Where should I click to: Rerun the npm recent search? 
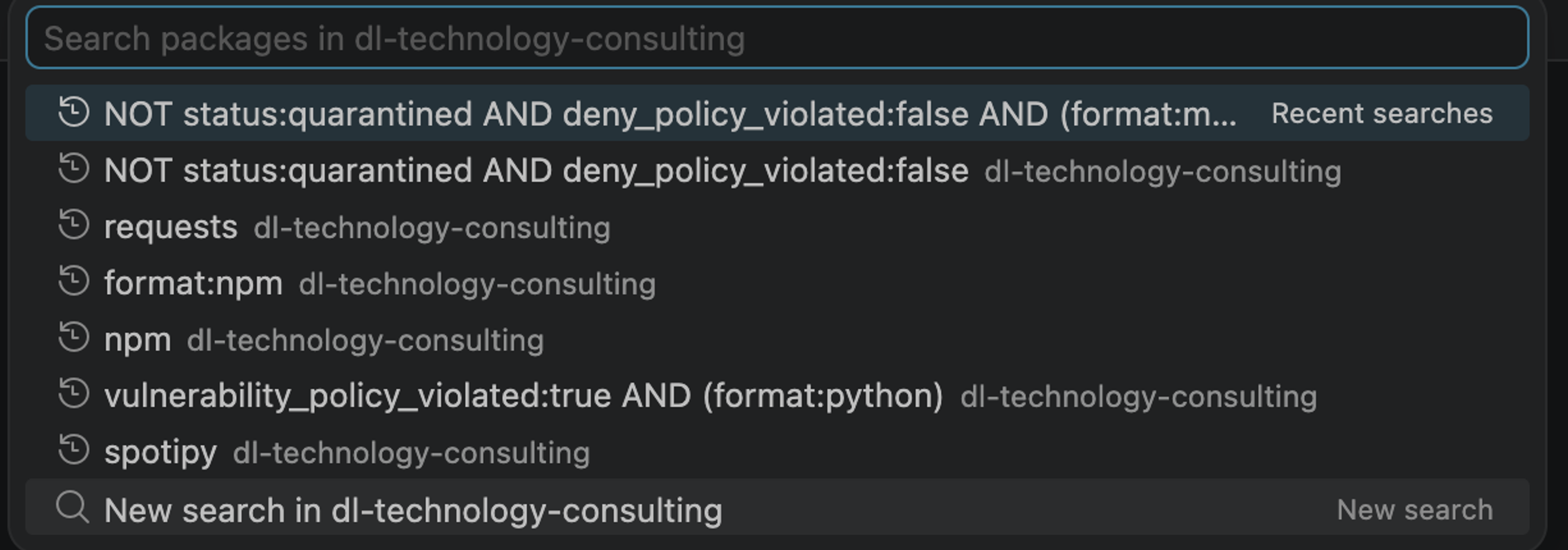point(137,339)
